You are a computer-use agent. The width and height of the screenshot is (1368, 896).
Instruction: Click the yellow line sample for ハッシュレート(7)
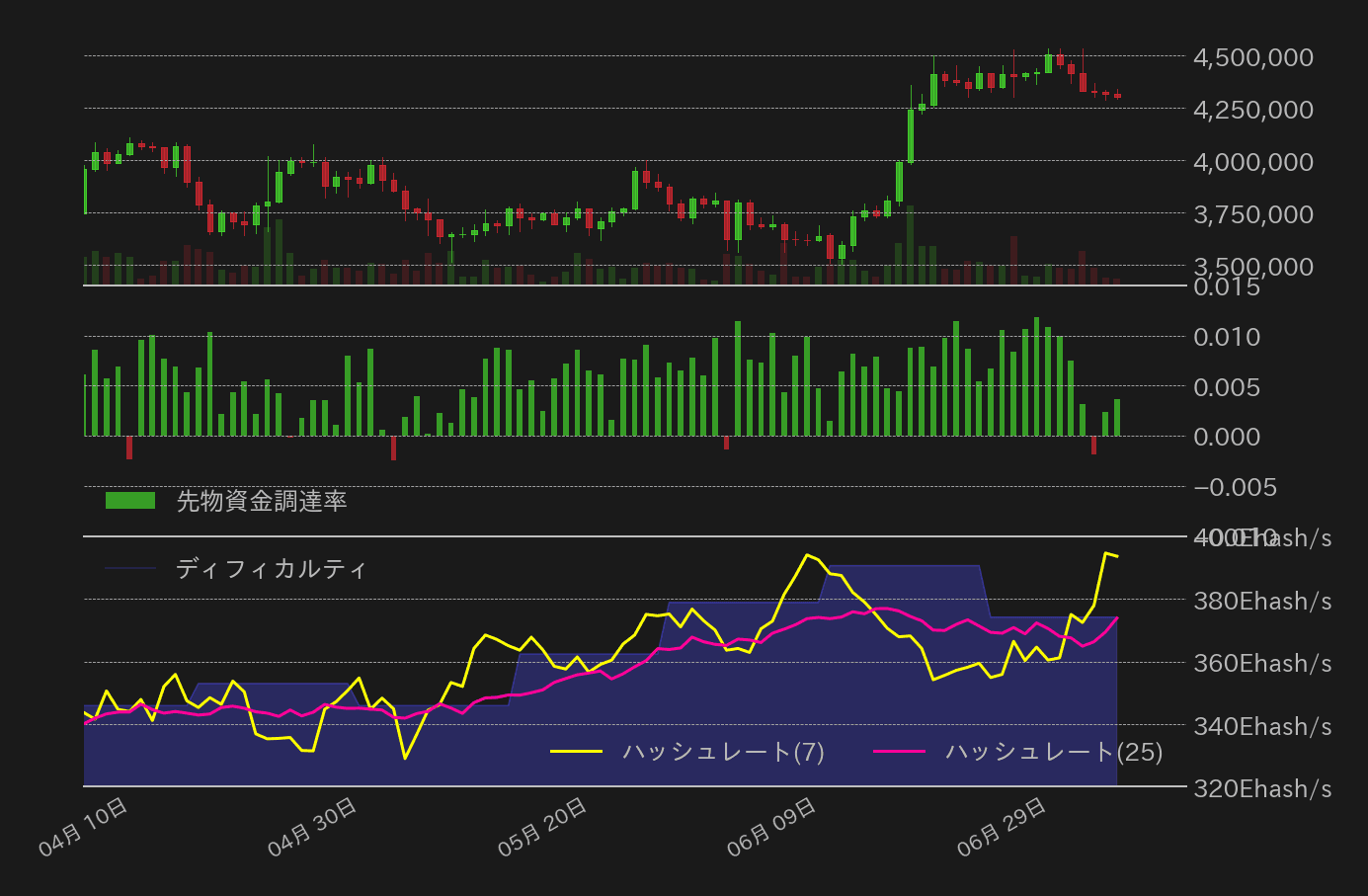point(576,752)
